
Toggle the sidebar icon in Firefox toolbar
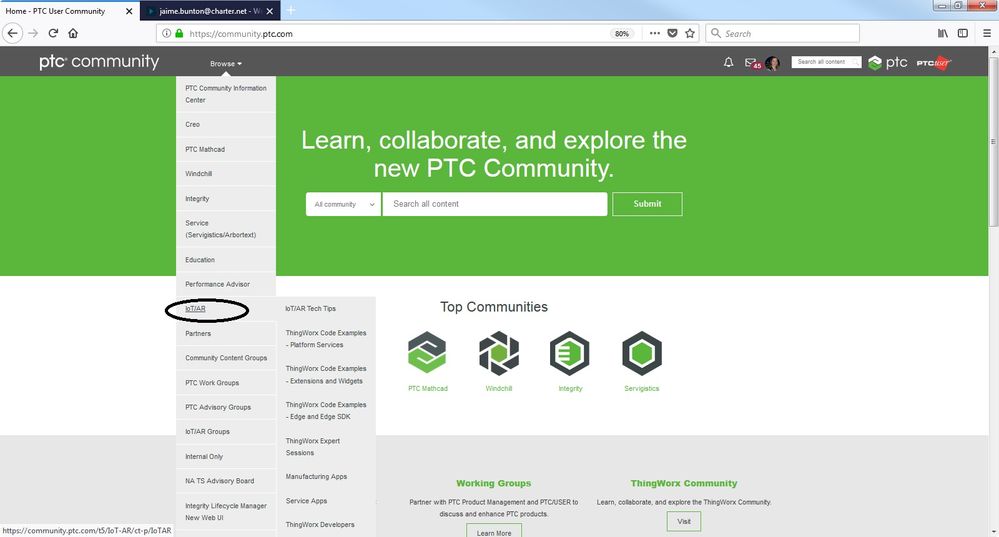pos(963,33)
